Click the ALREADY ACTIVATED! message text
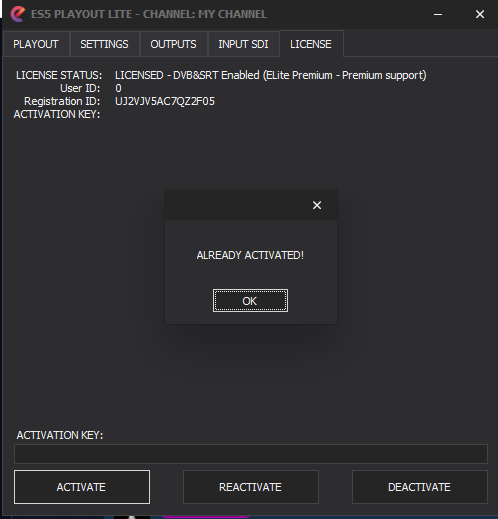This screenshot has height=519, width=498. 250,255
